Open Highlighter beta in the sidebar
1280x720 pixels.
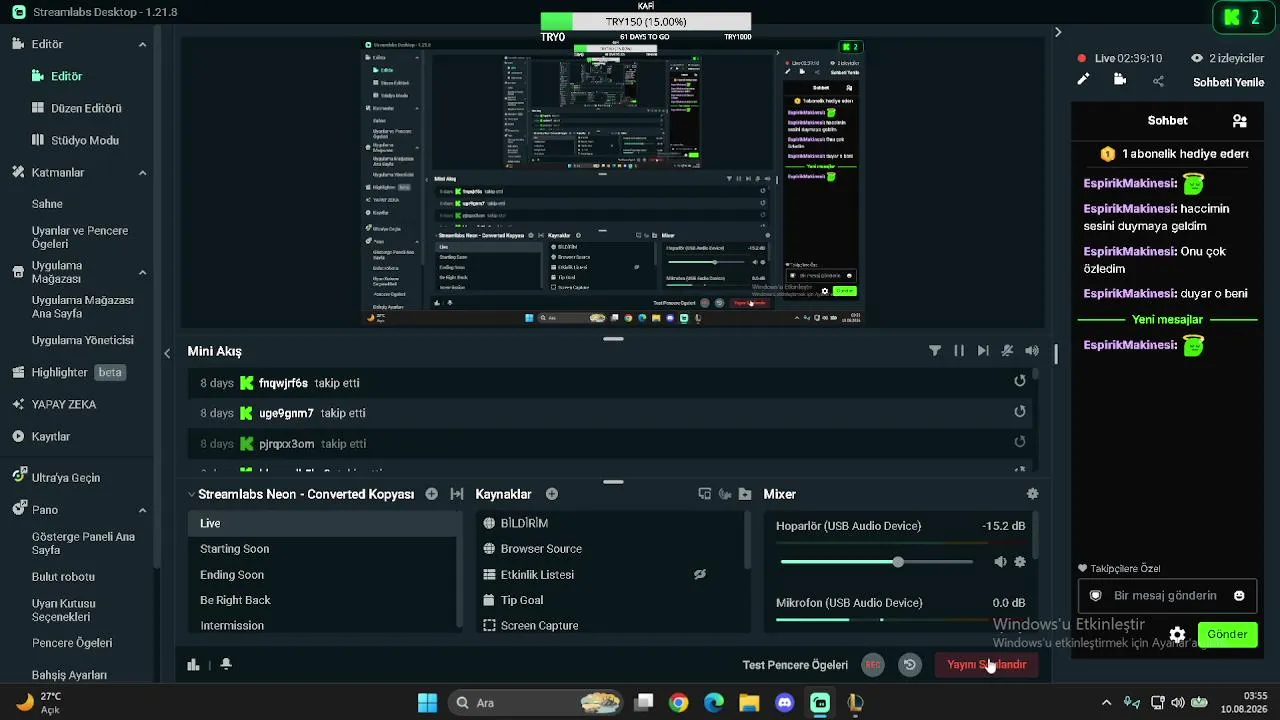pos(67,373)
